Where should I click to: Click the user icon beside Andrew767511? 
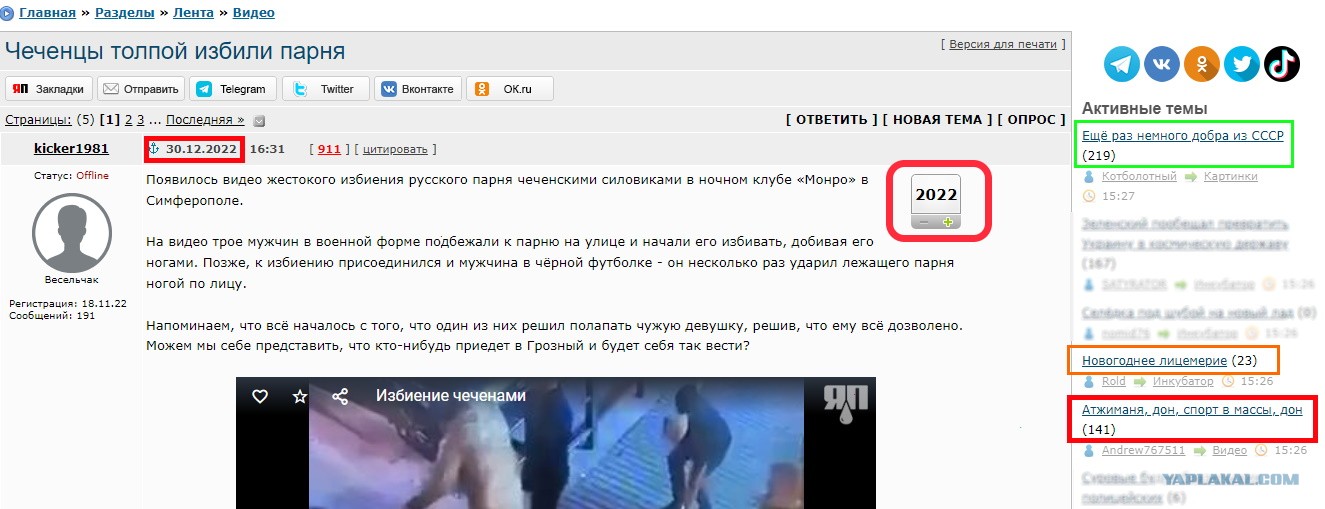[1089, 450]
